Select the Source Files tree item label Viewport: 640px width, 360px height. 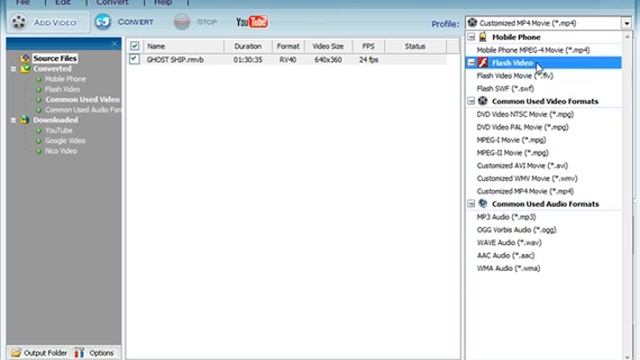[55, 58]
